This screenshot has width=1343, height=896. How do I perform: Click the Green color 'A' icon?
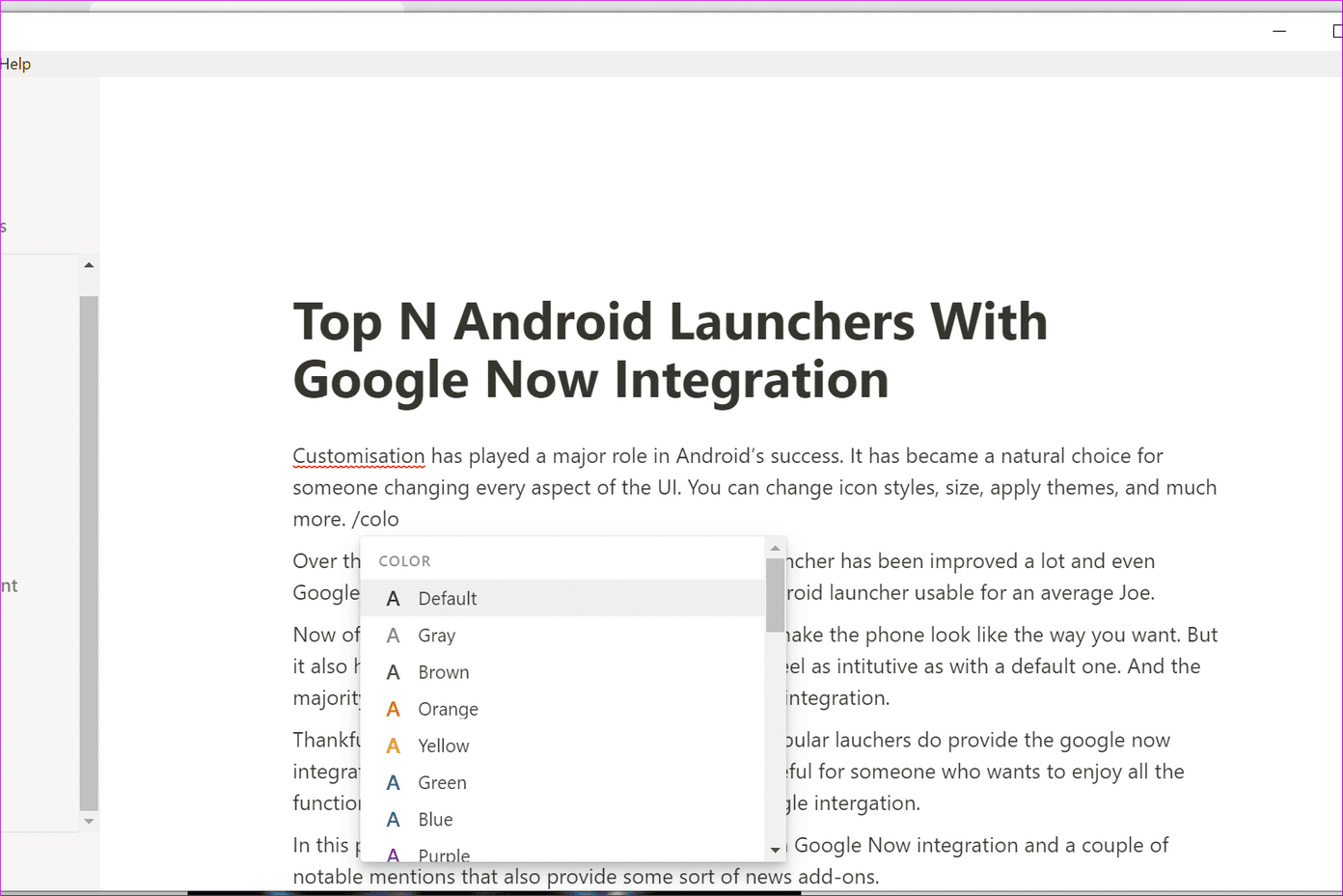[393, 783]
